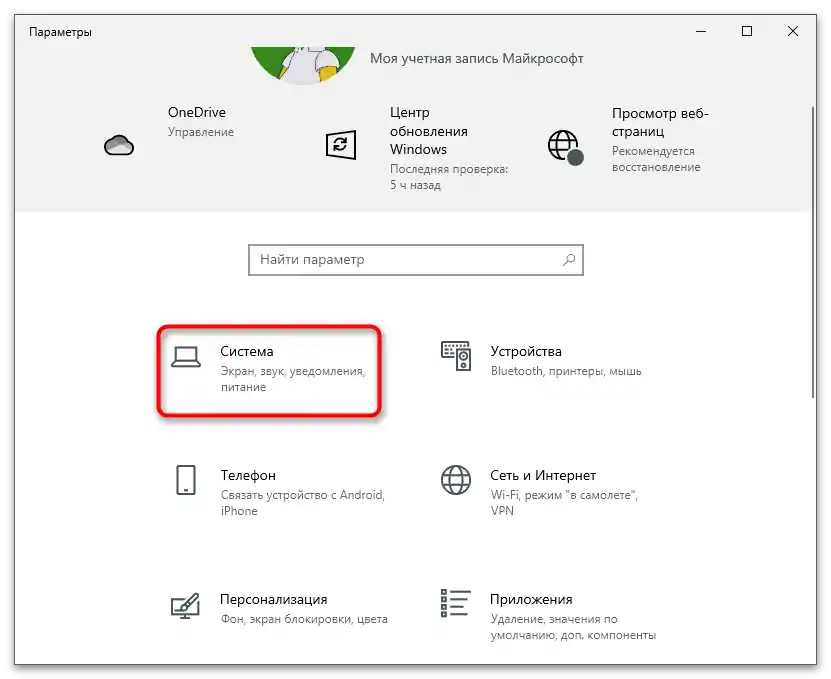
Task: Close the Параметры window
Action: (x=793, y=31)
